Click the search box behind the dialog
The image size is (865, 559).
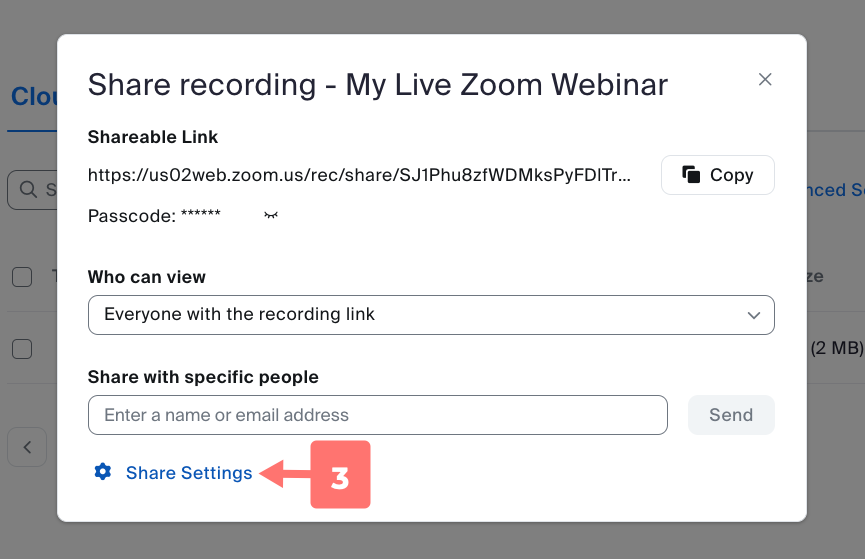point(32,189)
